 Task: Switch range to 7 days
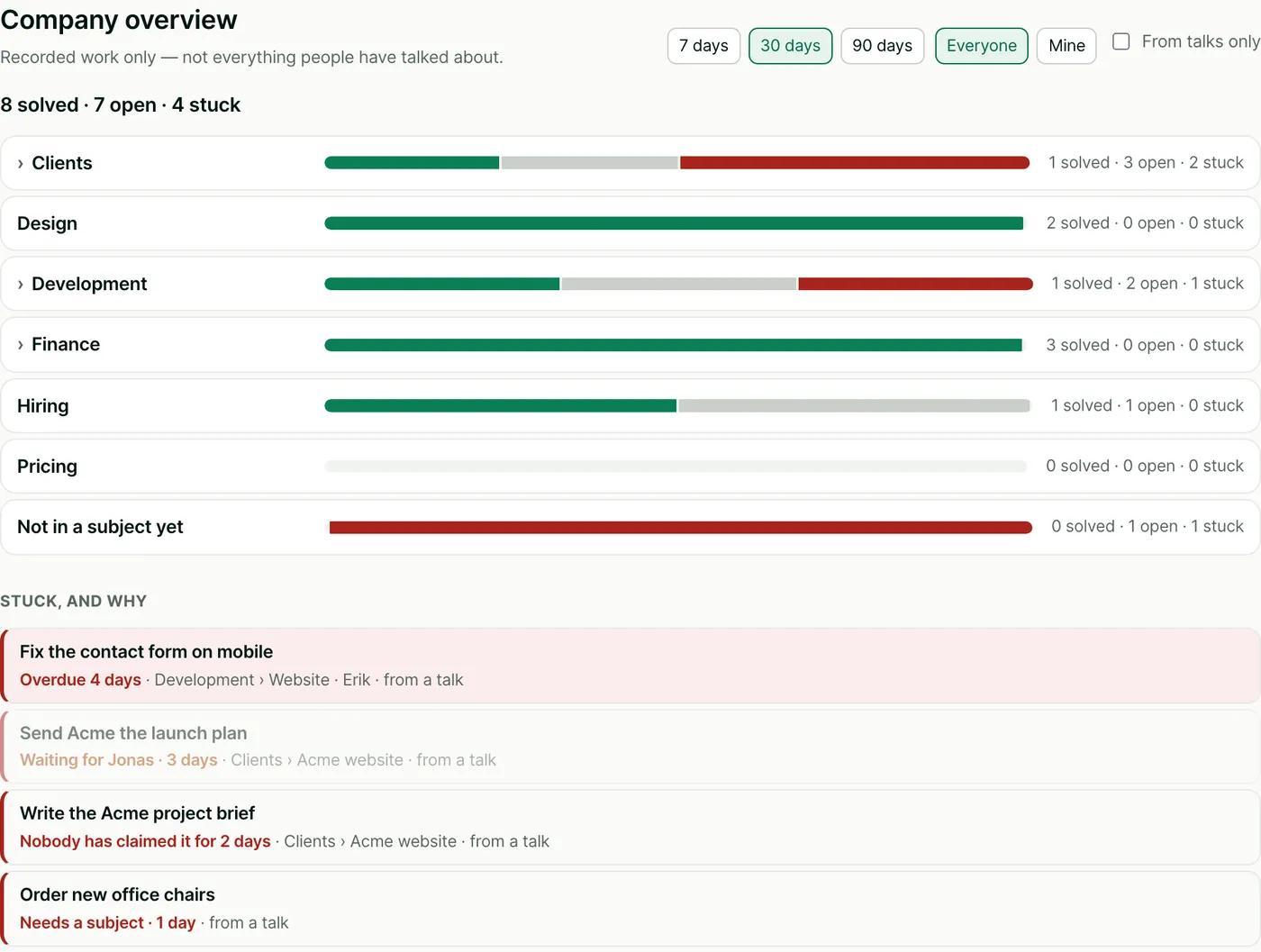[703, 46]
